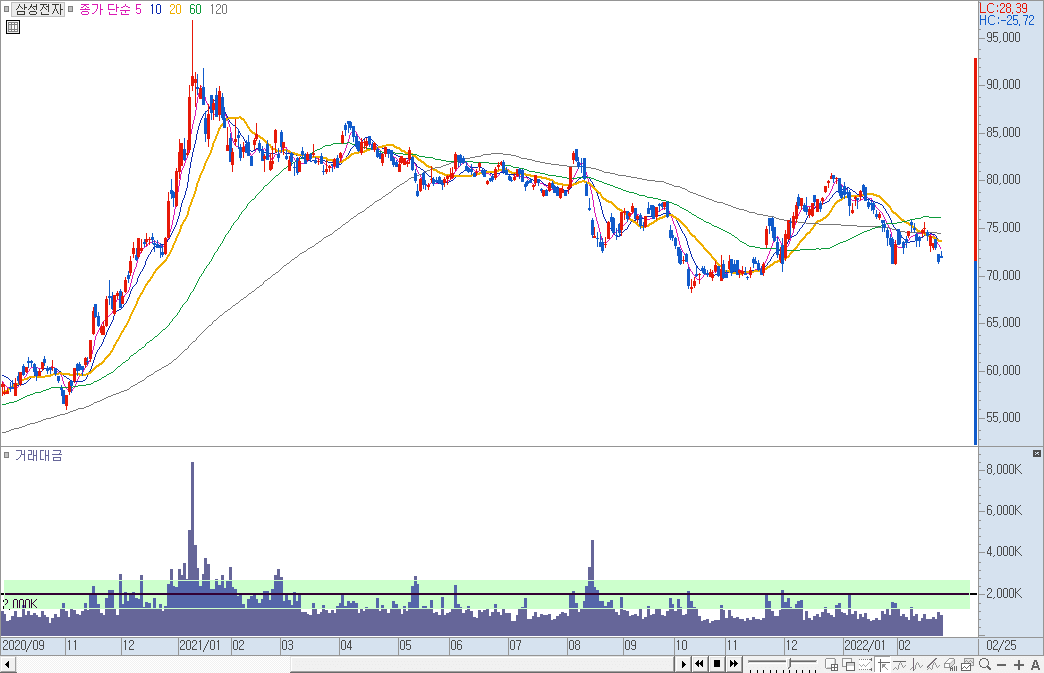The width and height of the screenshot is (1044, 673).
Task: Click the window-with-grid layout icon
Action: 832,664
